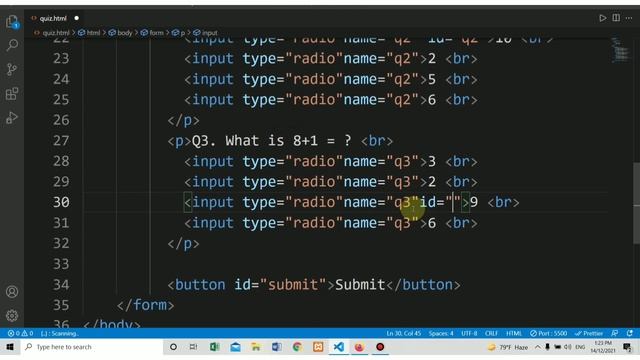640x360 pixels.
Task: Click line number 34 in the gutter
Action: coord(61,284)
